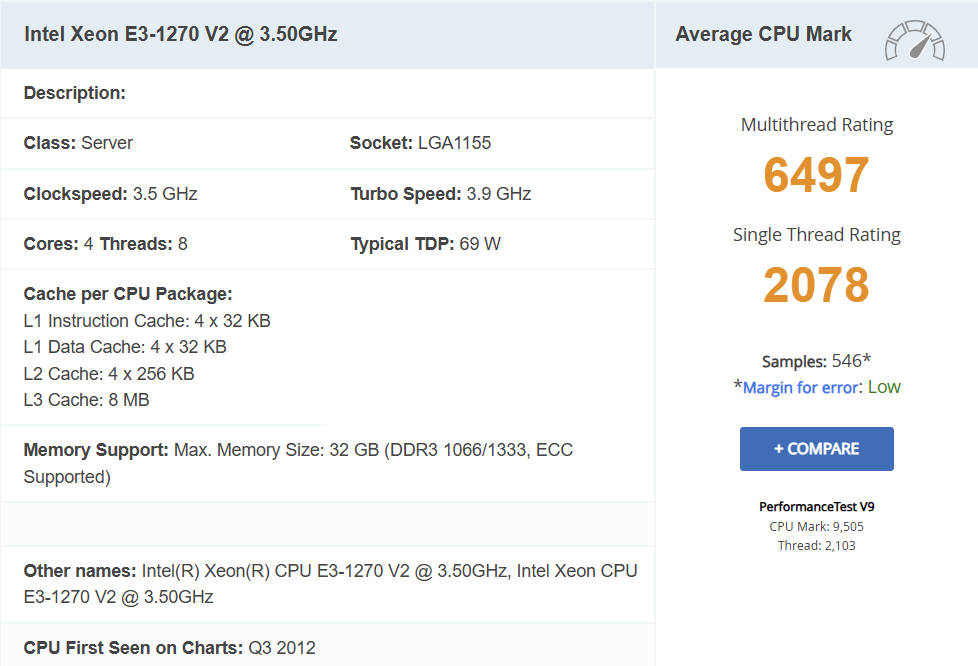This screenshot has width=978, height=666.
Task: Click the single thread rating value 2078
Action: coord(816,285)
